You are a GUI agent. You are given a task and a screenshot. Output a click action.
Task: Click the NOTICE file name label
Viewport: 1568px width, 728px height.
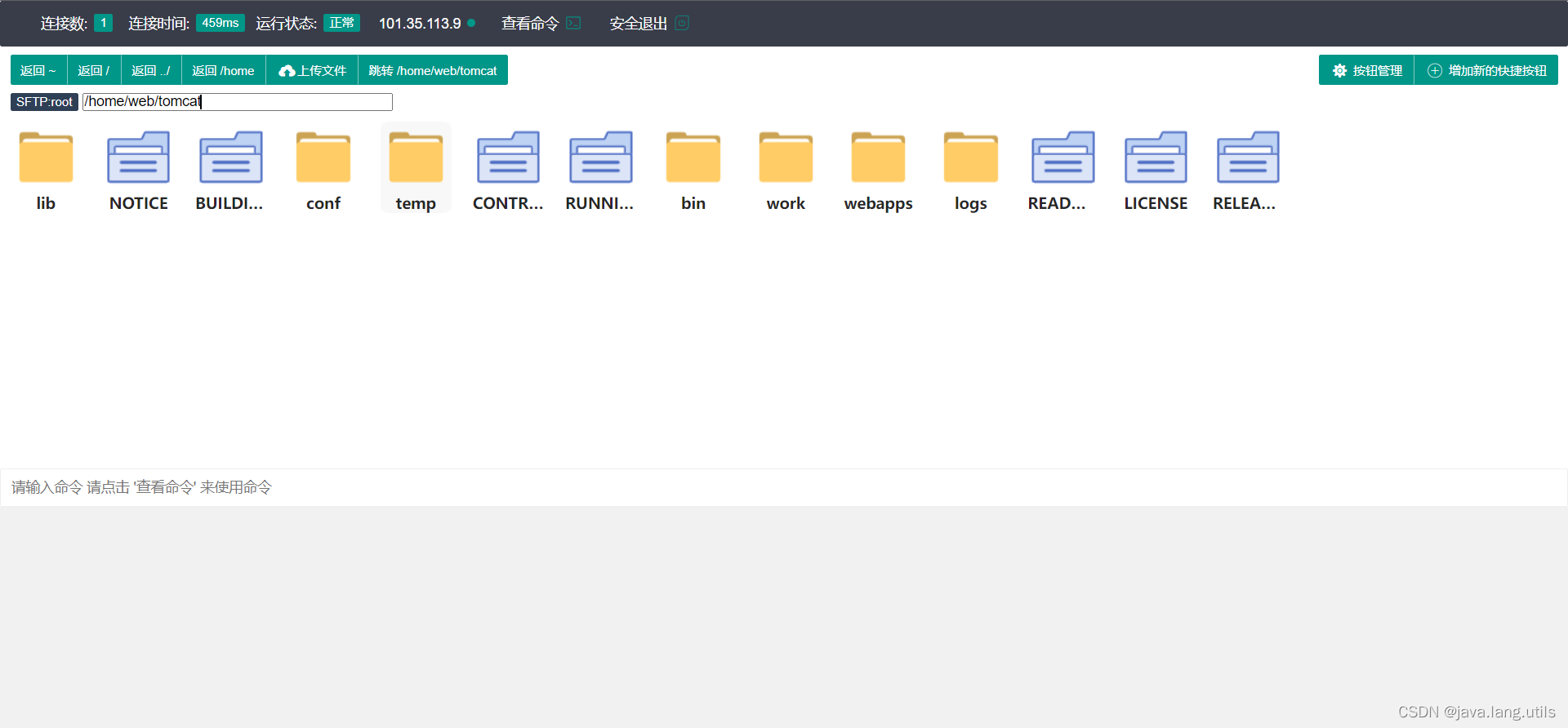tap(139, 203)
